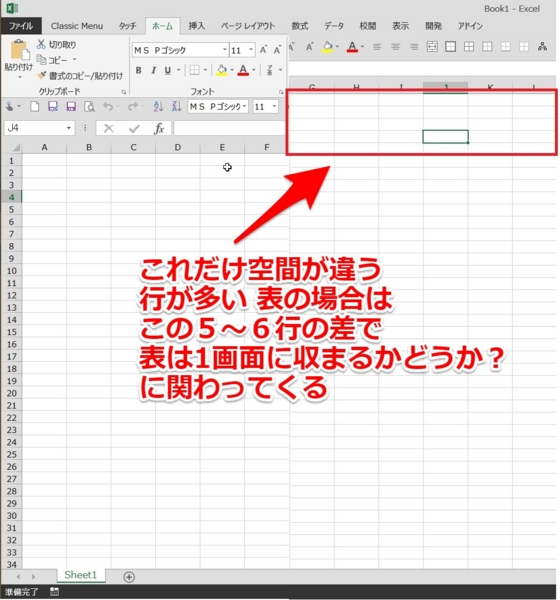560x600 pixels.
Task: Open the Copy (コピー) dropdown arrow
Action: click(74, 60)
